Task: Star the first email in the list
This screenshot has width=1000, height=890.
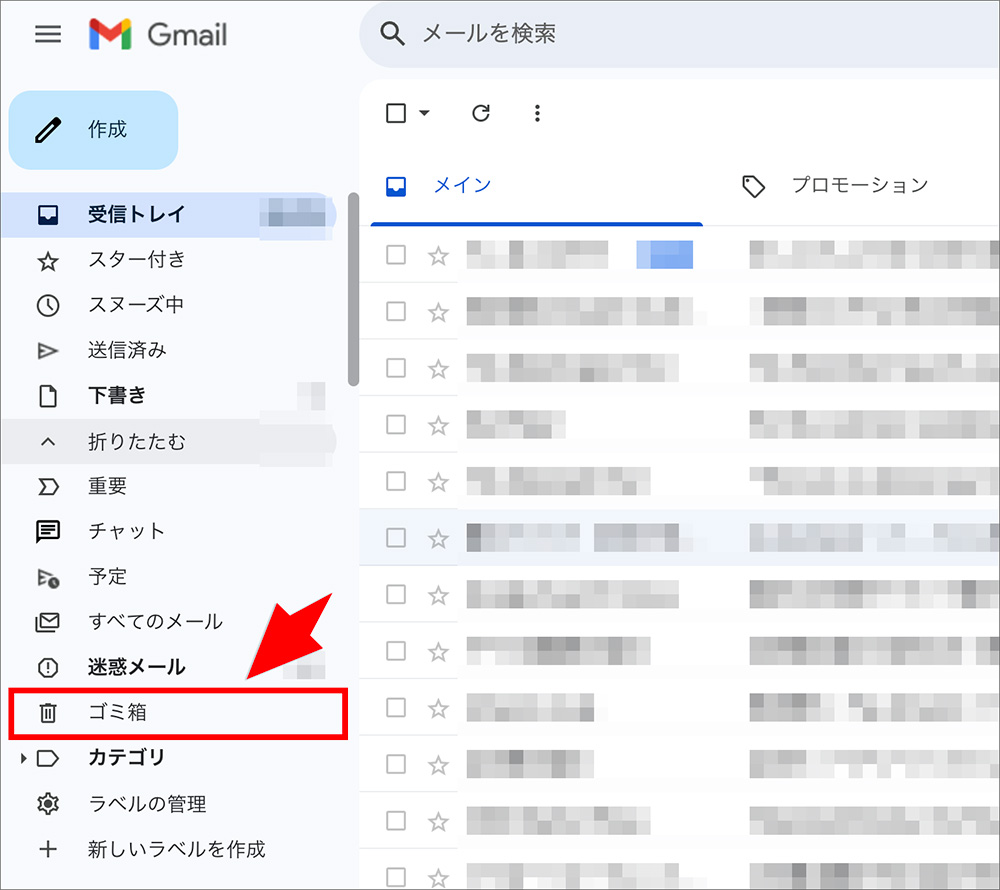Action: pos(437,255)
